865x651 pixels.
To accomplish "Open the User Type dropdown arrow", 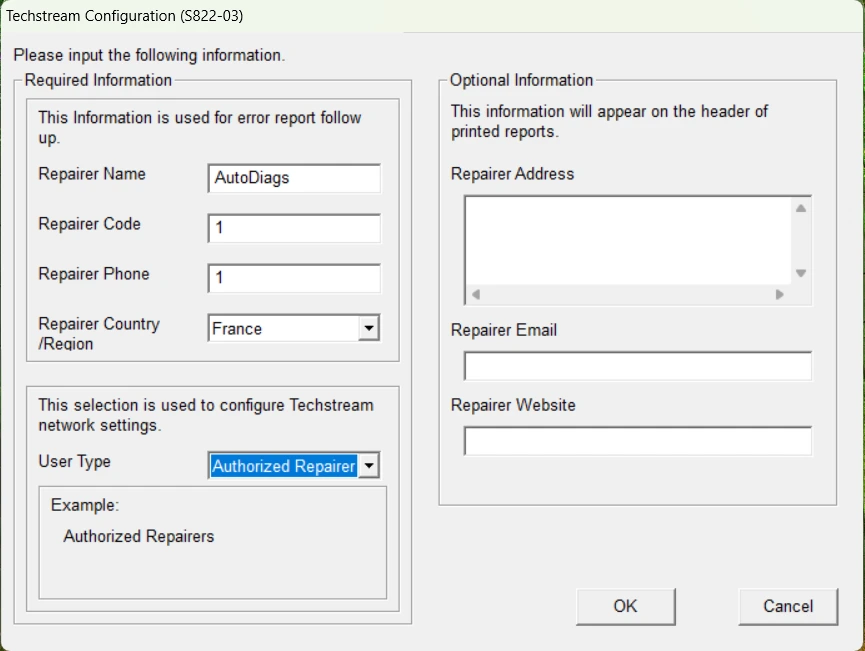I will [x=369, y=466].
